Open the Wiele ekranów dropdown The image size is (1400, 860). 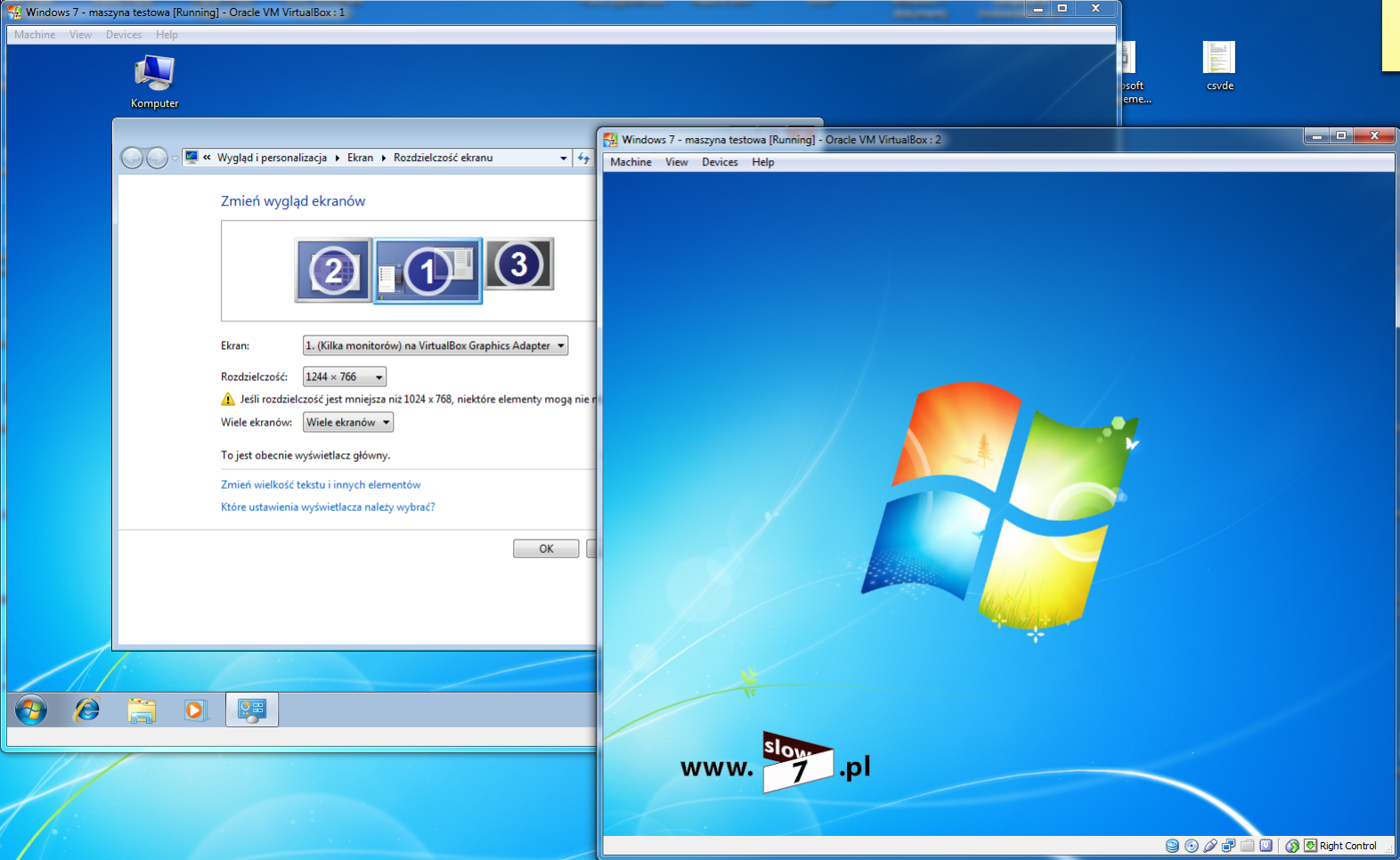pyautogui.click(x=348, y=422)
